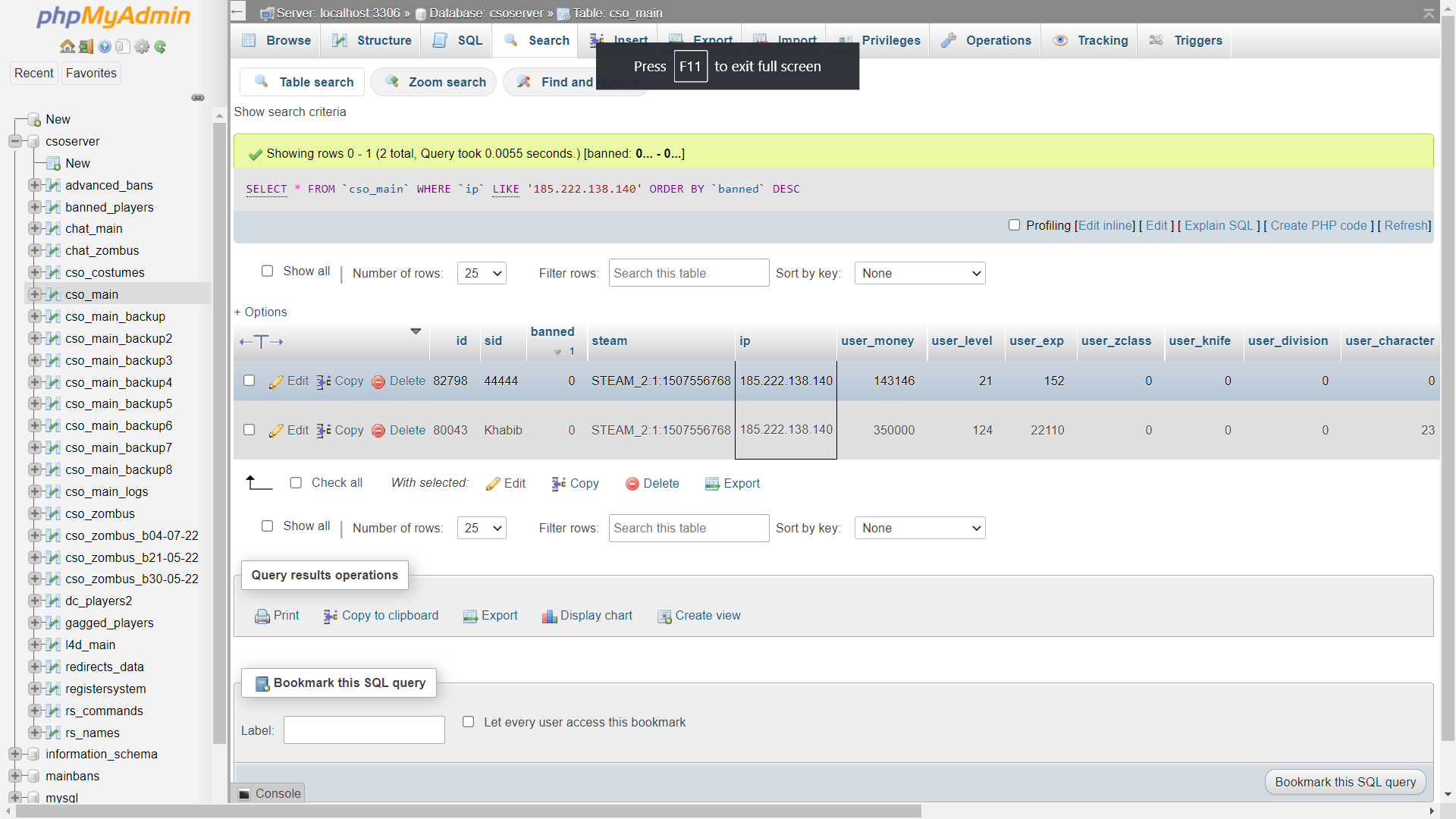Click pencil Edit icon for row 82798
The width and height of the screenshot is (1456, 819).
click(276, 381)
